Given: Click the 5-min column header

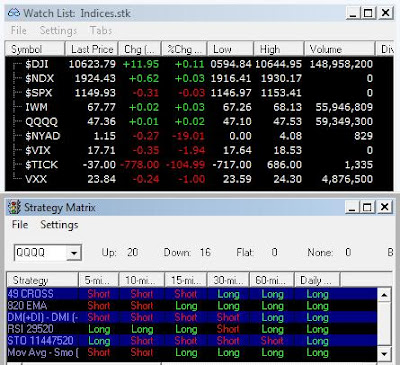Looking at the screenshot, I should click(x=99, y=280).
